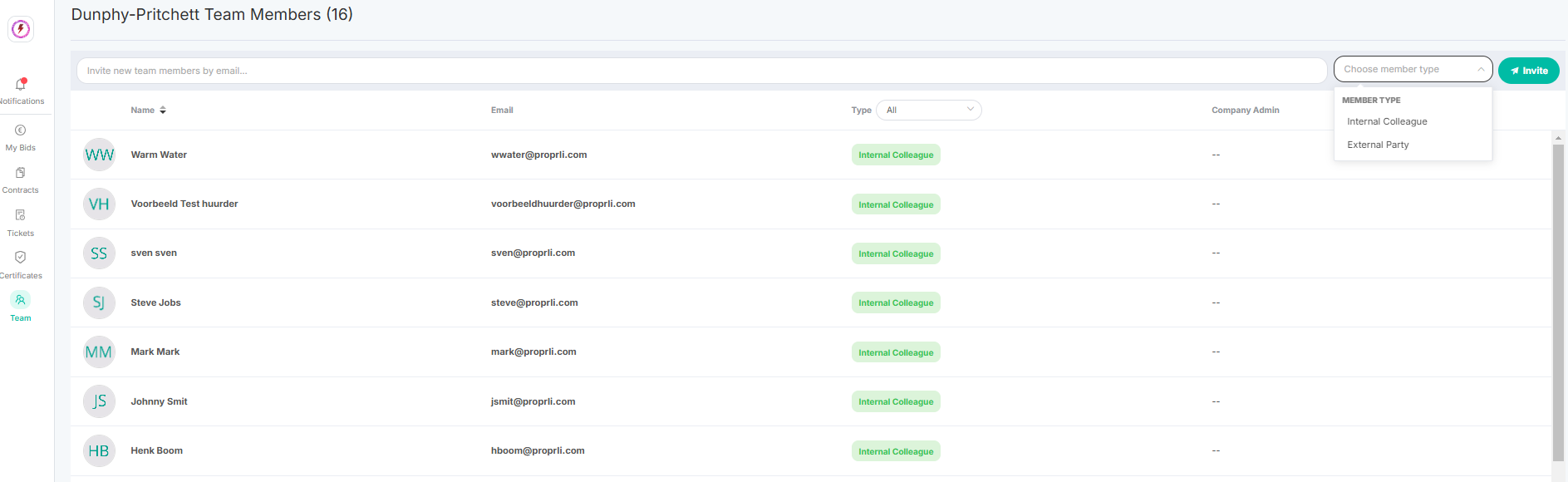Click email hboom@proprli.com
The height and width of the screenshot is (482, 1568).
click(x=538, y=450)
